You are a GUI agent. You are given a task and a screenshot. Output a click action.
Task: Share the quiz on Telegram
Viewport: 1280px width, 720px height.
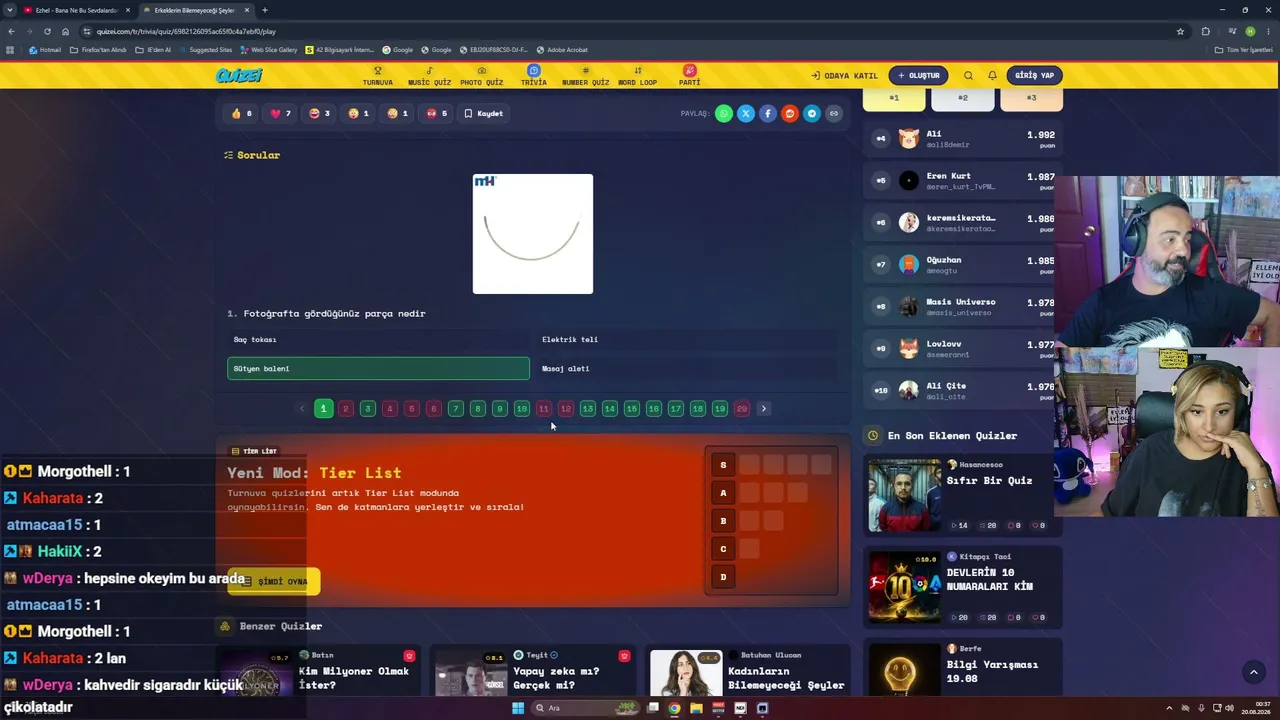812,114
